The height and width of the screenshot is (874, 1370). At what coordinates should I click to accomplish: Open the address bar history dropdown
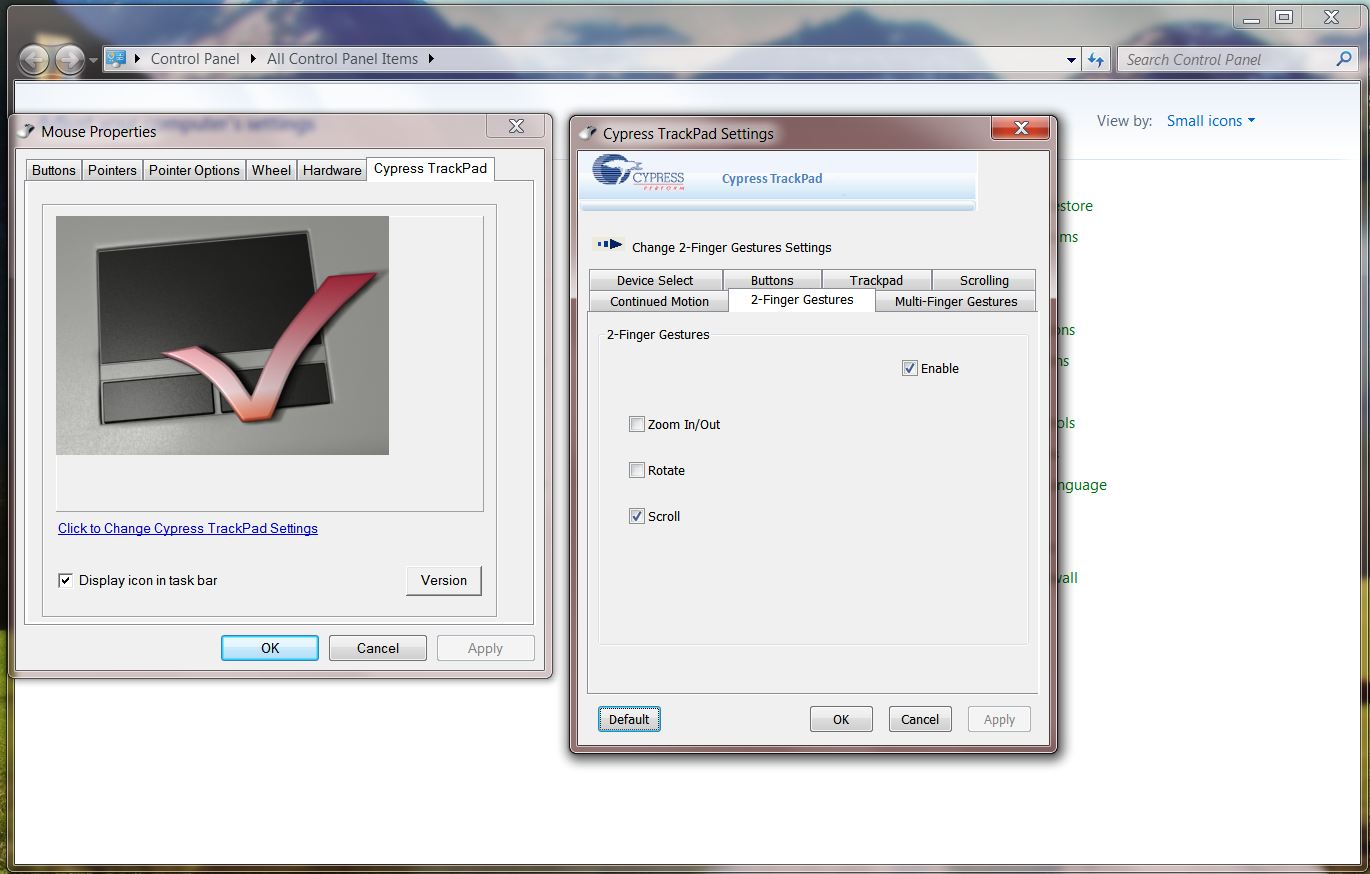coord(1071,59)
